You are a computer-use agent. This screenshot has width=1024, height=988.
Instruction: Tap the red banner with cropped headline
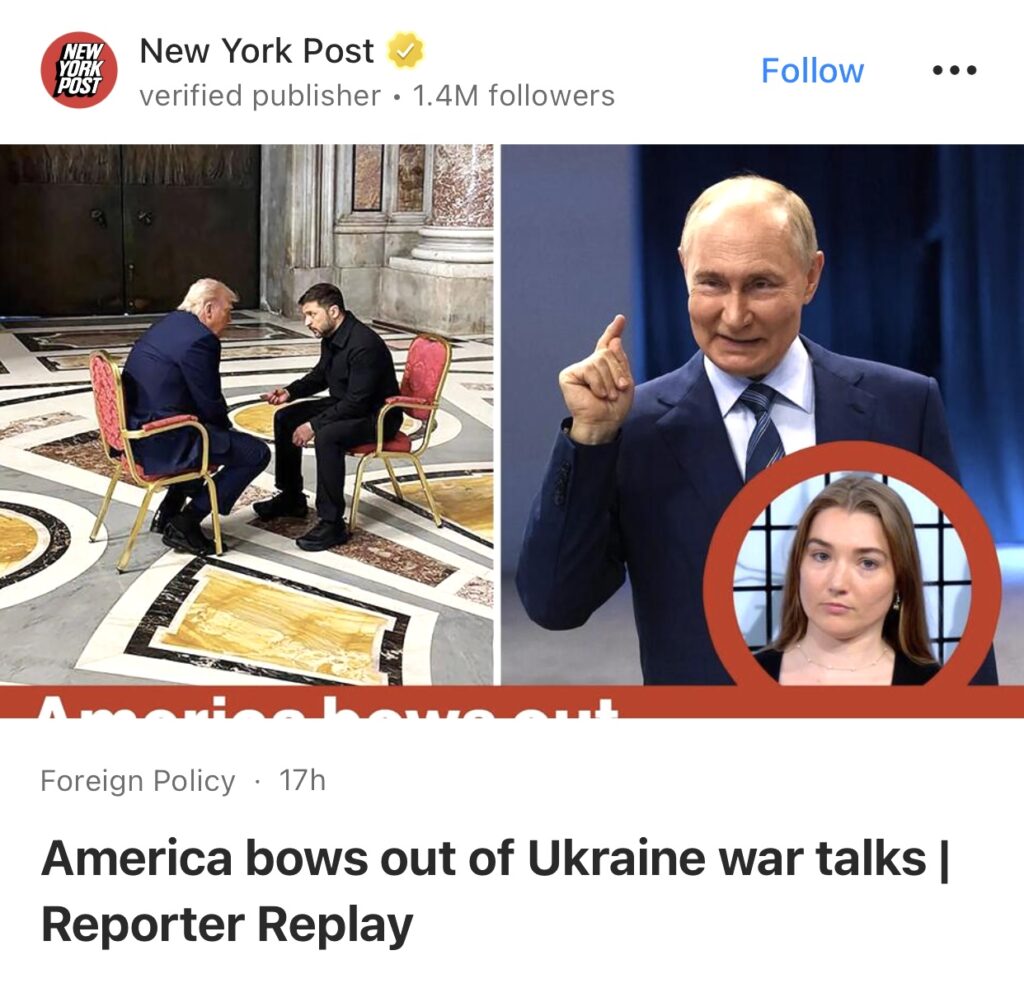(x=512, y=701)
